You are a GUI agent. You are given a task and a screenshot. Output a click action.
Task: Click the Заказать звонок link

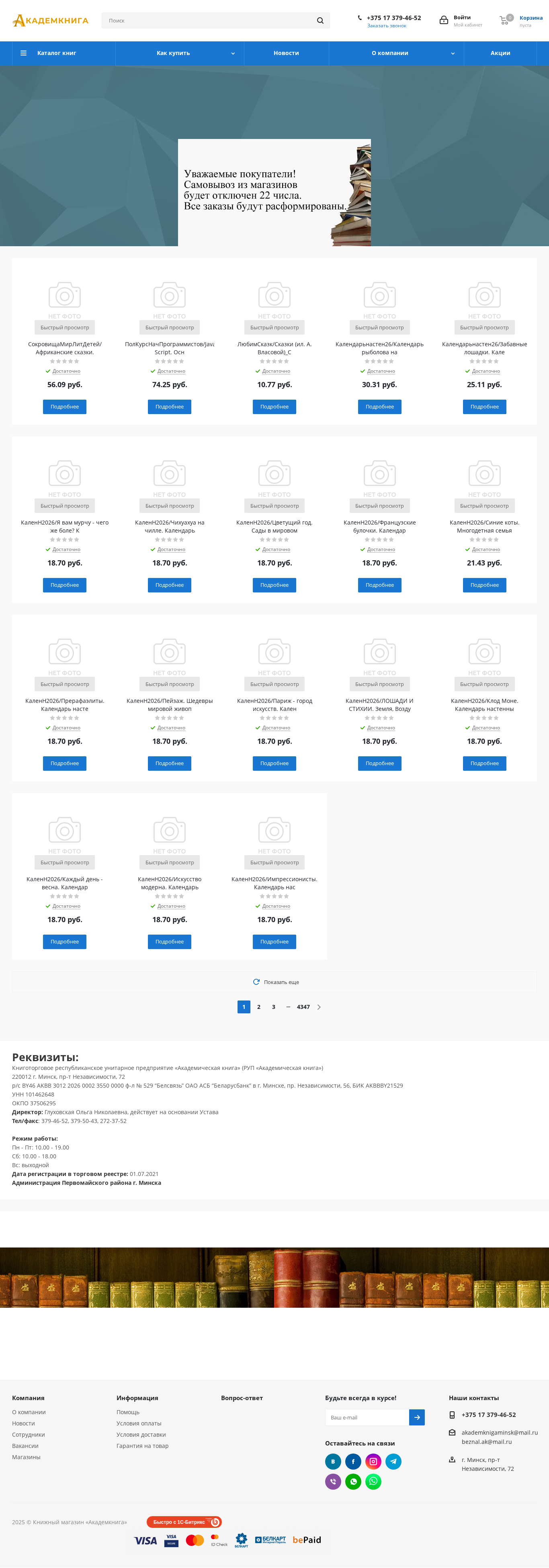tap(386, 26)
